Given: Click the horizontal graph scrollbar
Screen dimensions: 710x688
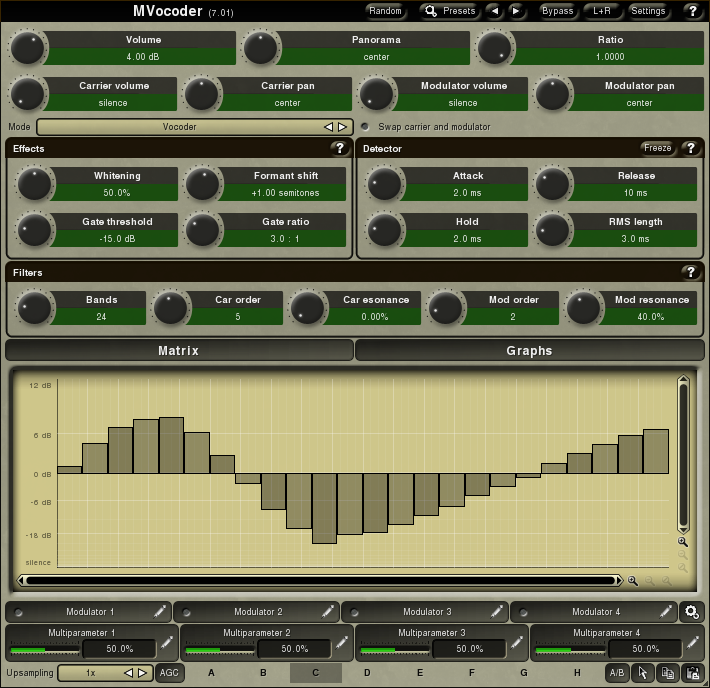Looking at the screenshot, I should click(x=320, y=580).
